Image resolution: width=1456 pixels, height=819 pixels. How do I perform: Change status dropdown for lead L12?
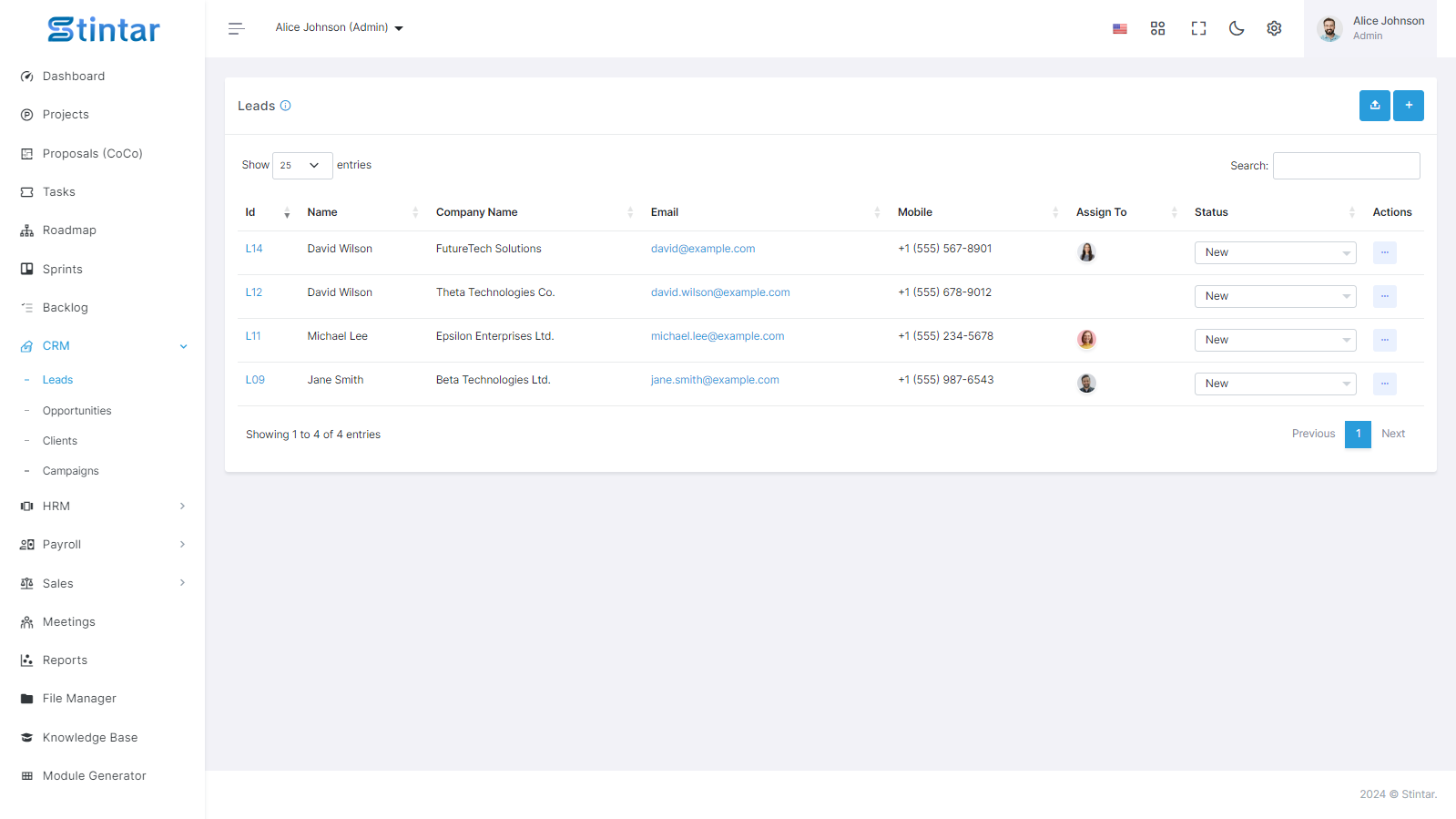1276,296
